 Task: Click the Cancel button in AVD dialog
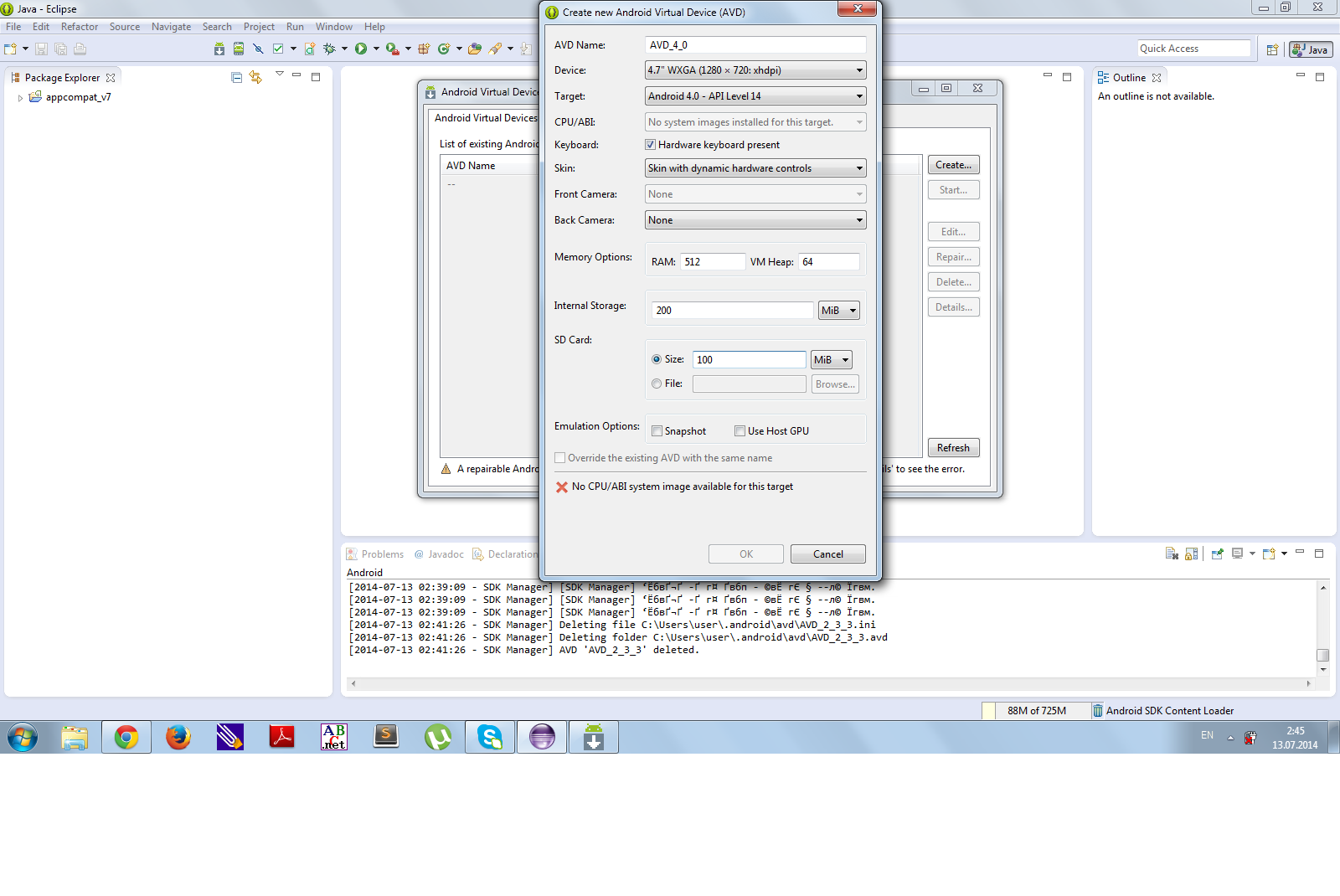[828, 554]
